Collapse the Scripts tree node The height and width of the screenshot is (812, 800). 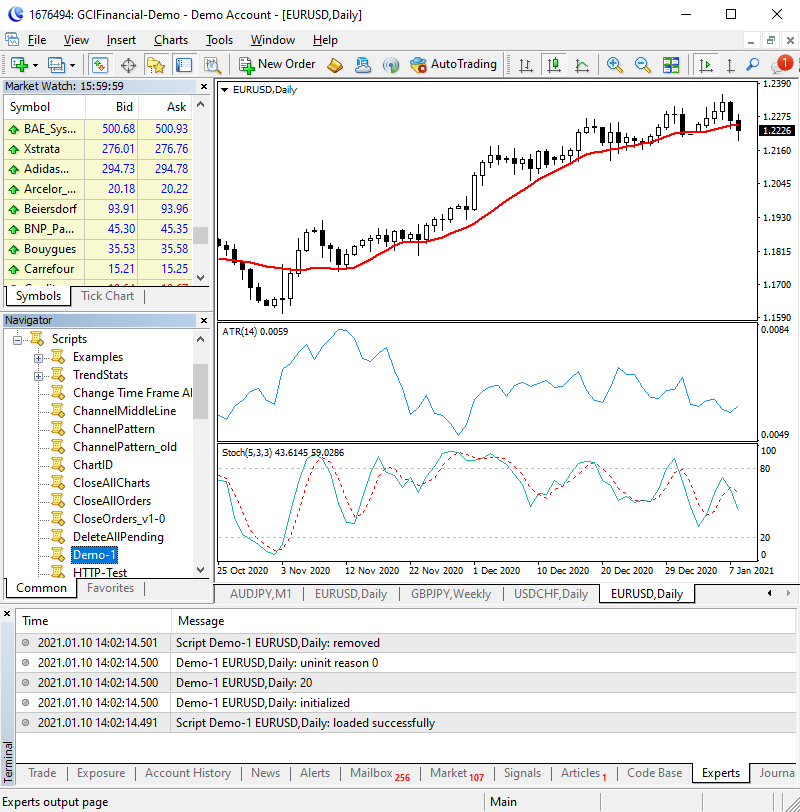click(16, 338)
